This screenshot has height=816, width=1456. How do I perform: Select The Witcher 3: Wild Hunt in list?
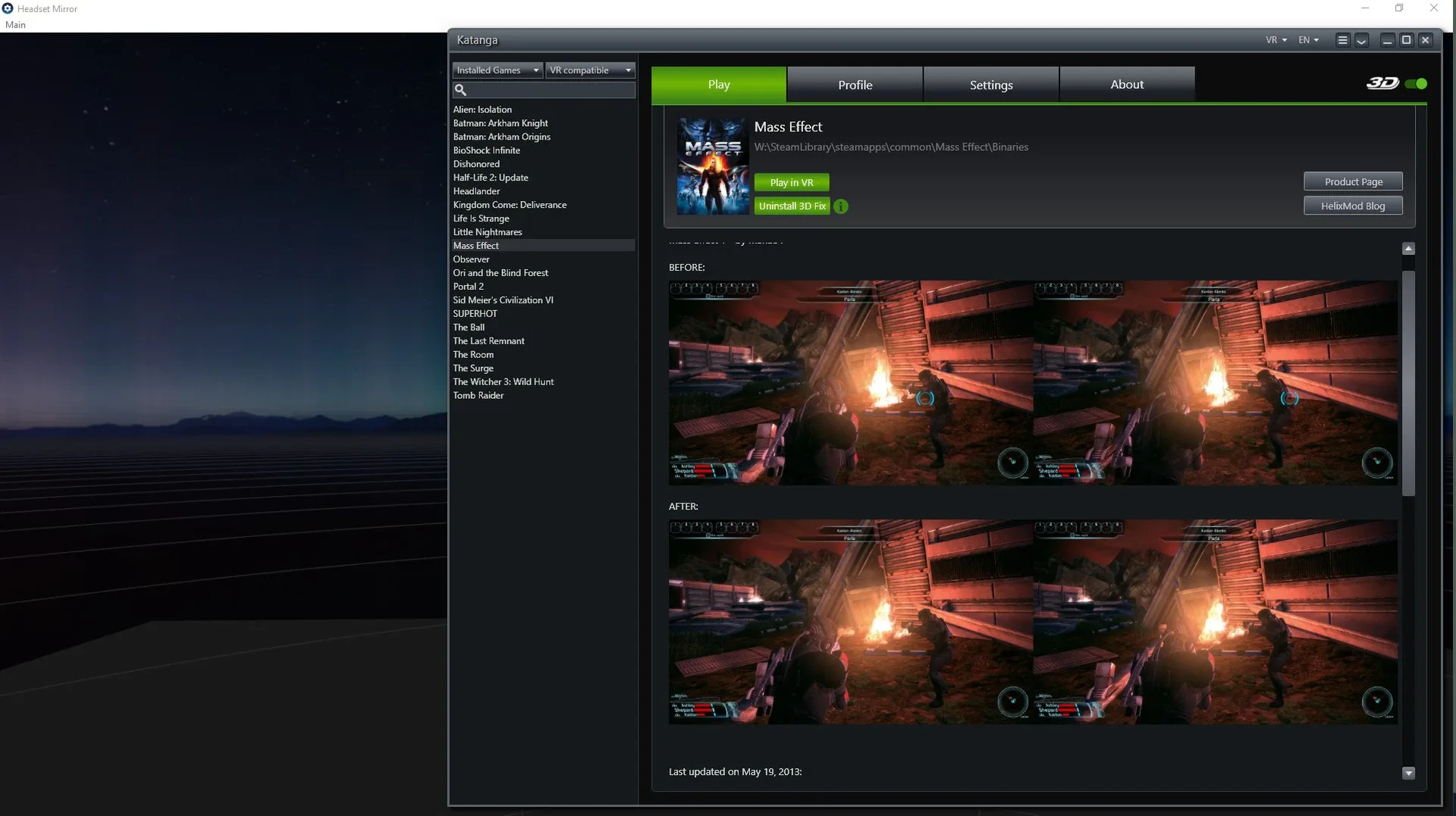pos(503,382)
